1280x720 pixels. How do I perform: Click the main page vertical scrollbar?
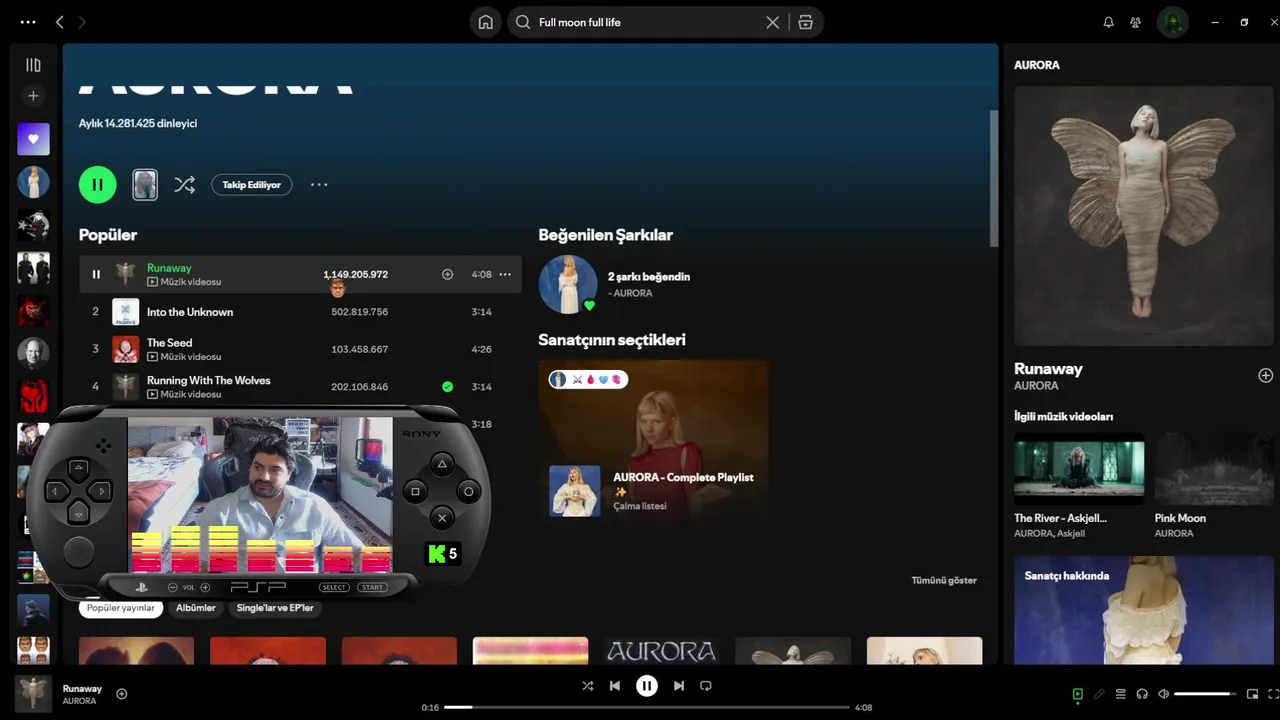[x=994, y=180]
